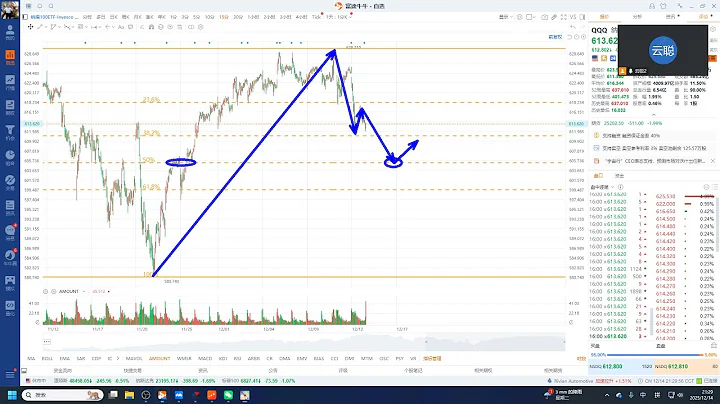Click the indicator management link
Viewport: 720px width, 404px height.
click(432, 358)
